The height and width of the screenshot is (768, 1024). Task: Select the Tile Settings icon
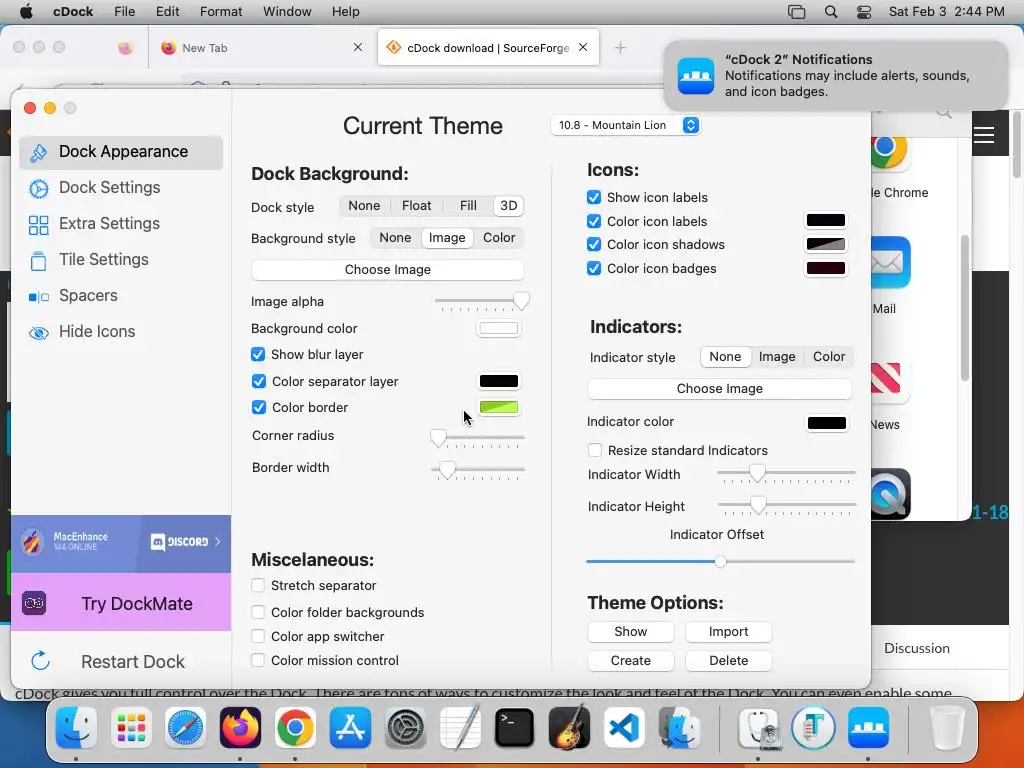(x=39, y=261)
